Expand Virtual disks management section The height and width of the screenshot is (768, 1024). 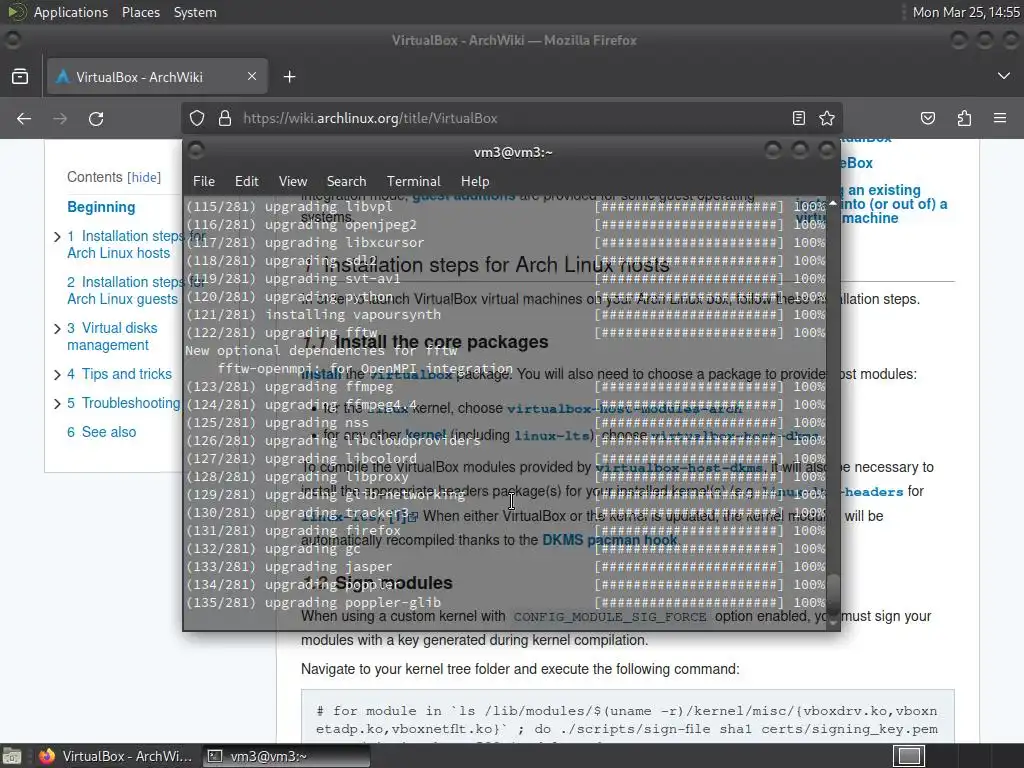57,328
